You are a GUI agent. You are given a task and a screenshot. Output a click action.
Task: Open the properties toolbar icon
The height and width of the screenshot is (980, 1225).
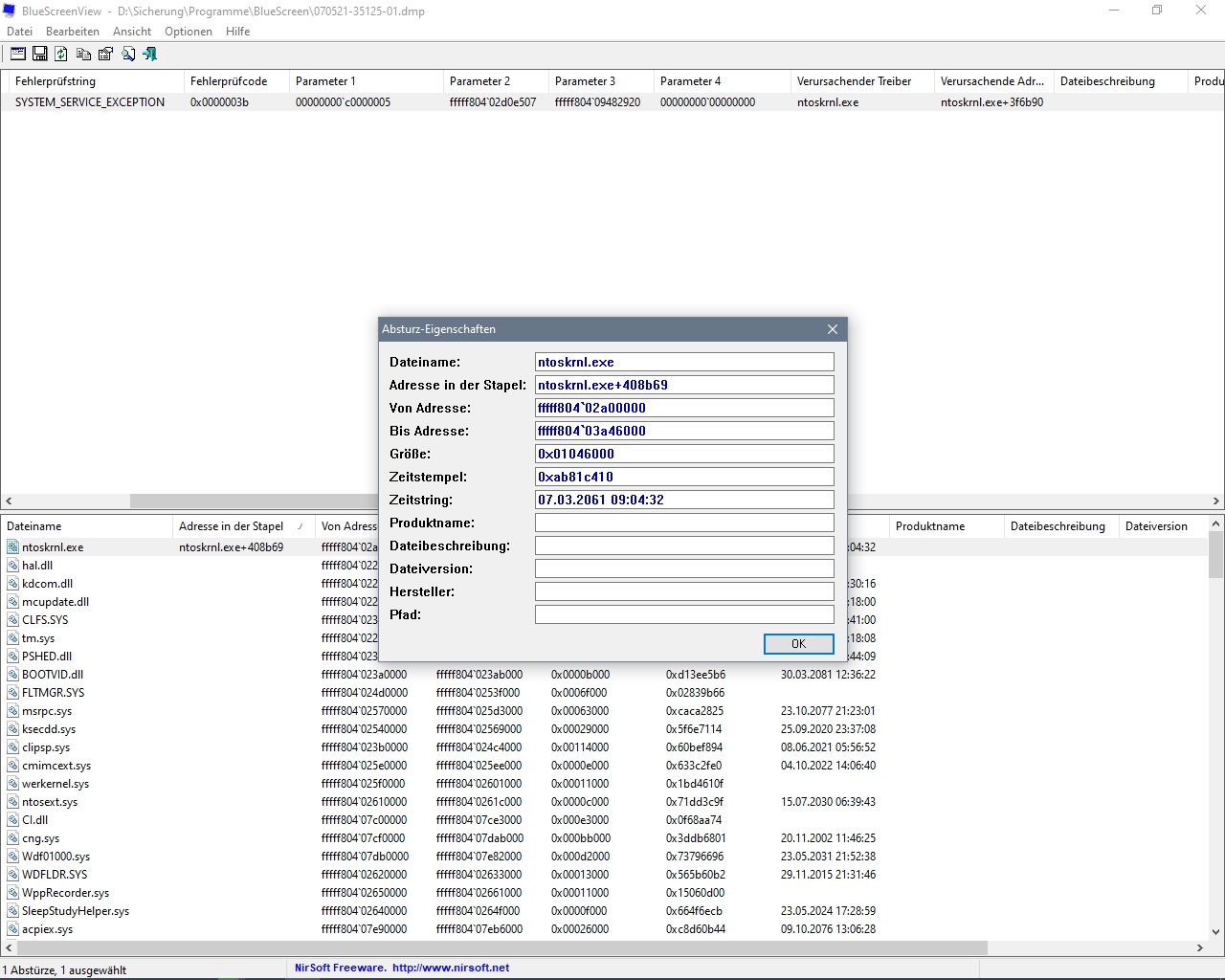[105, 54]
